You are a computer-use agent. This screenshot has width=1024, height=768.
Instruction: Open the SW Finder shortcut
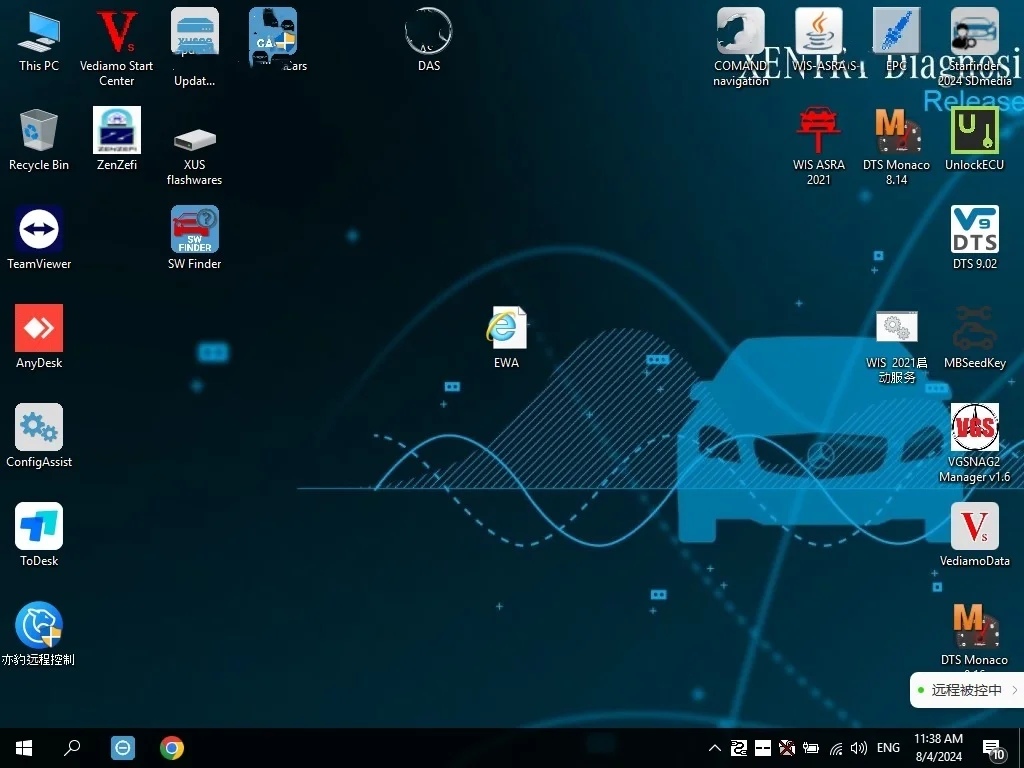195,238
